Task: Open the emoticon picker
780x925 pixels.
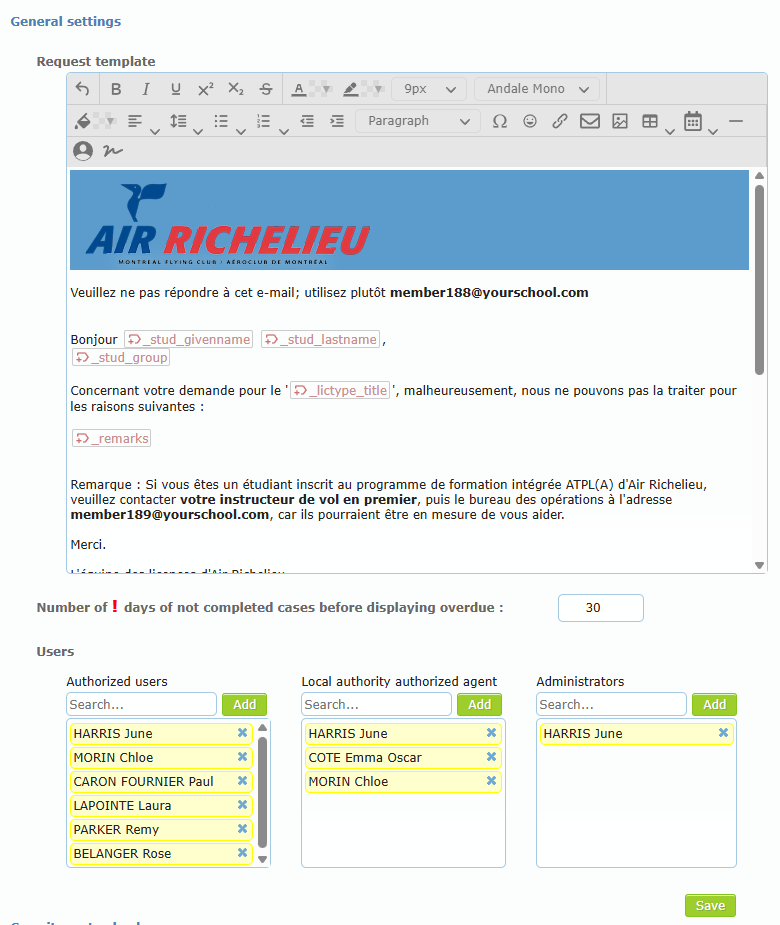Action: pyautogui.click(x=530, y=121)
